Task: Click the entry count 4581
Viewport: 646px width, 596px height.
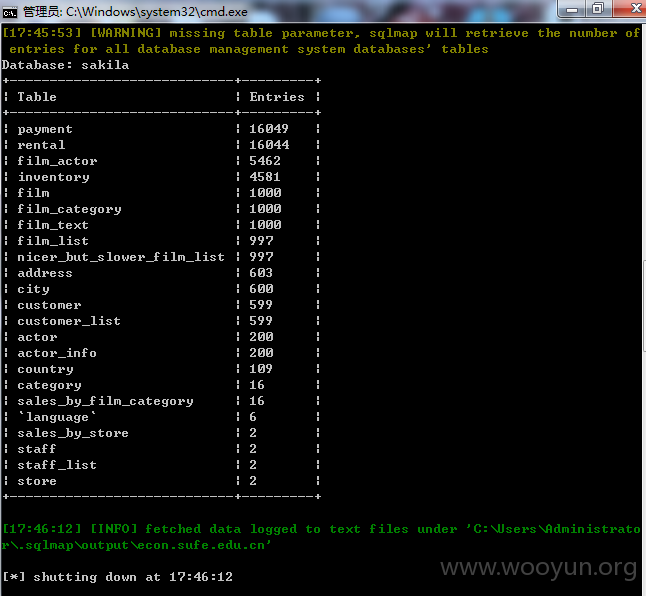Action: [265, 177]
